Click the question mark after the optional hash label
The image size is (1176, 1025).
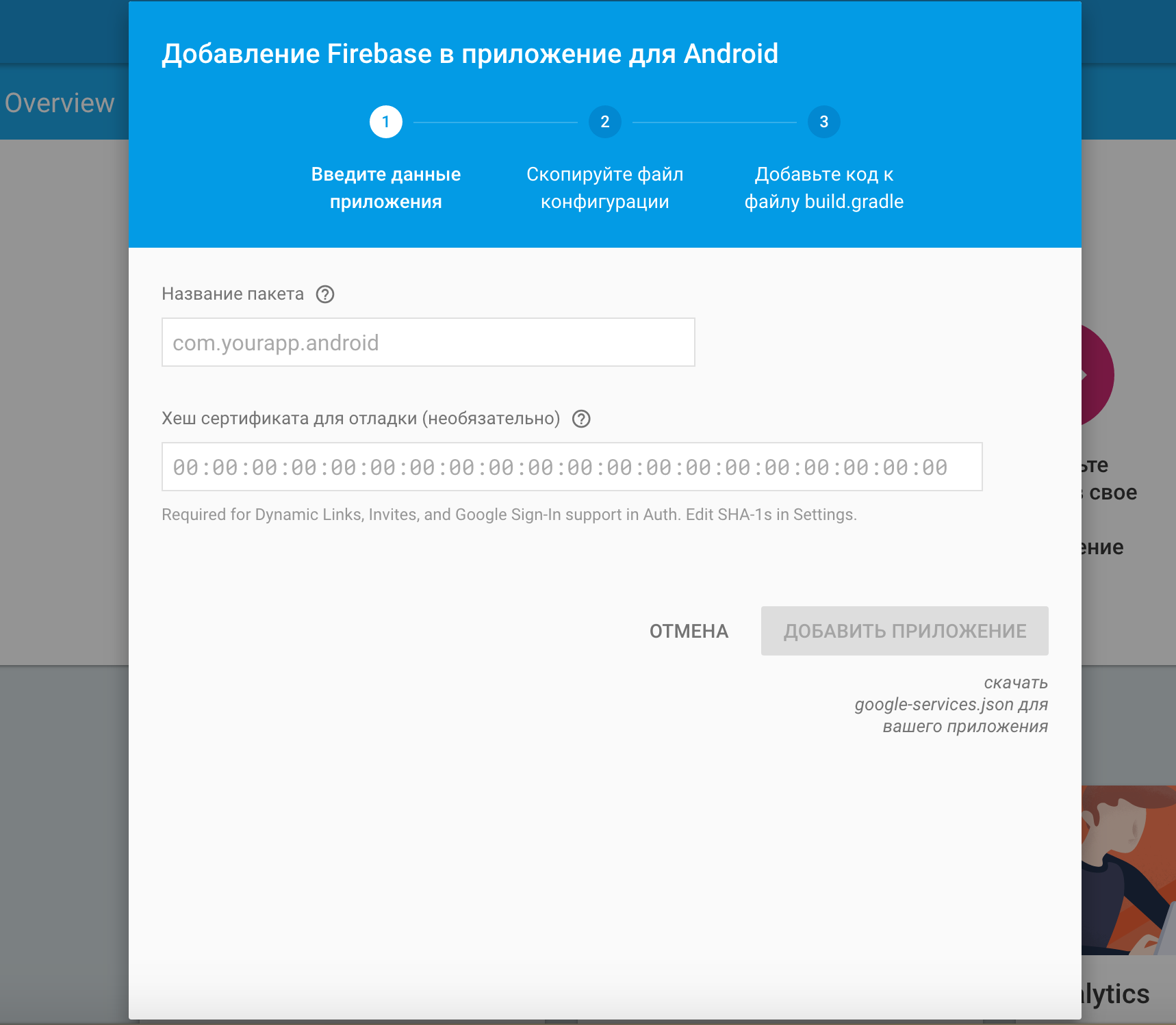581,419
